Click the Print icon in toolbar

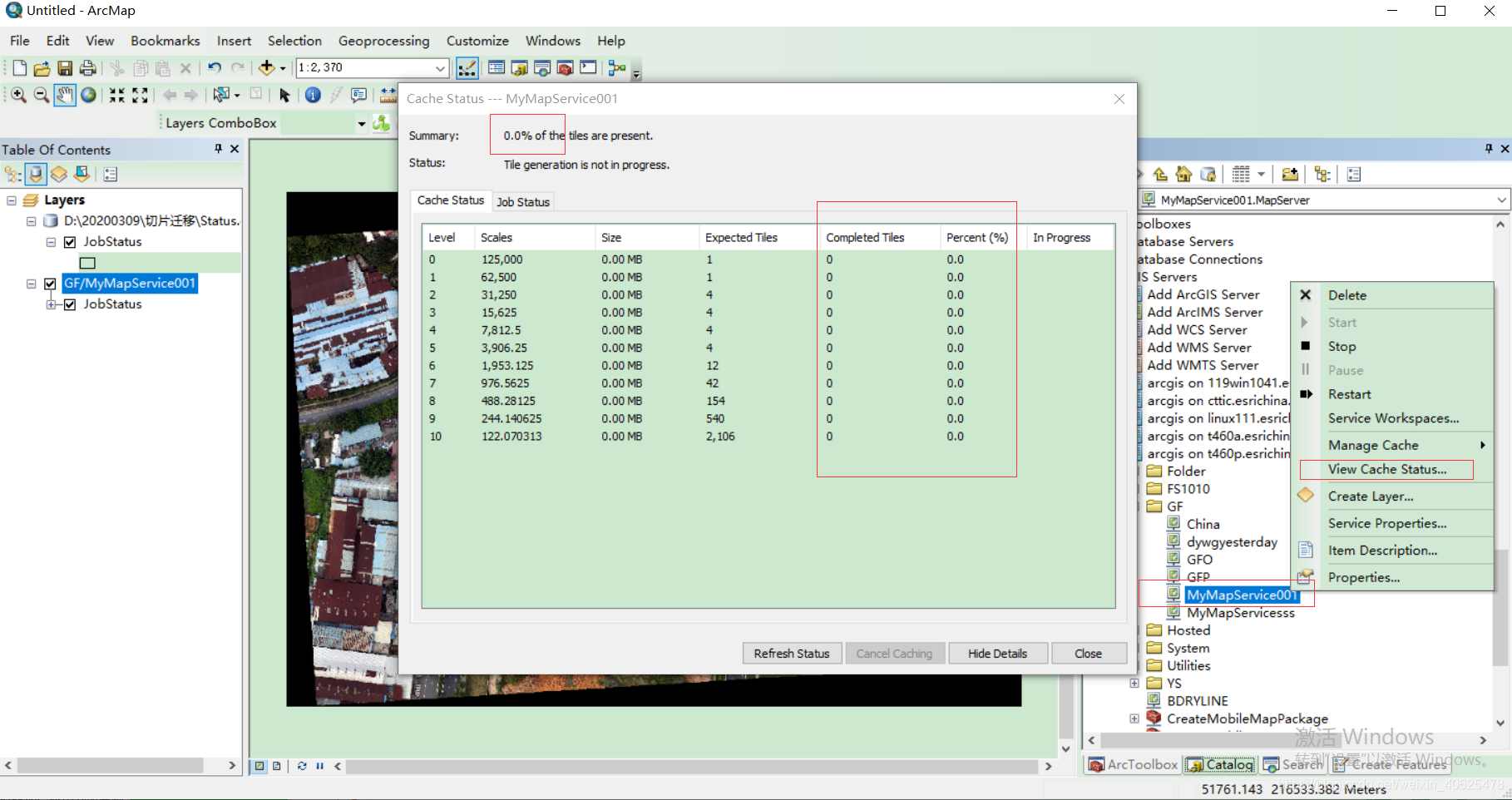coord(87,68)
